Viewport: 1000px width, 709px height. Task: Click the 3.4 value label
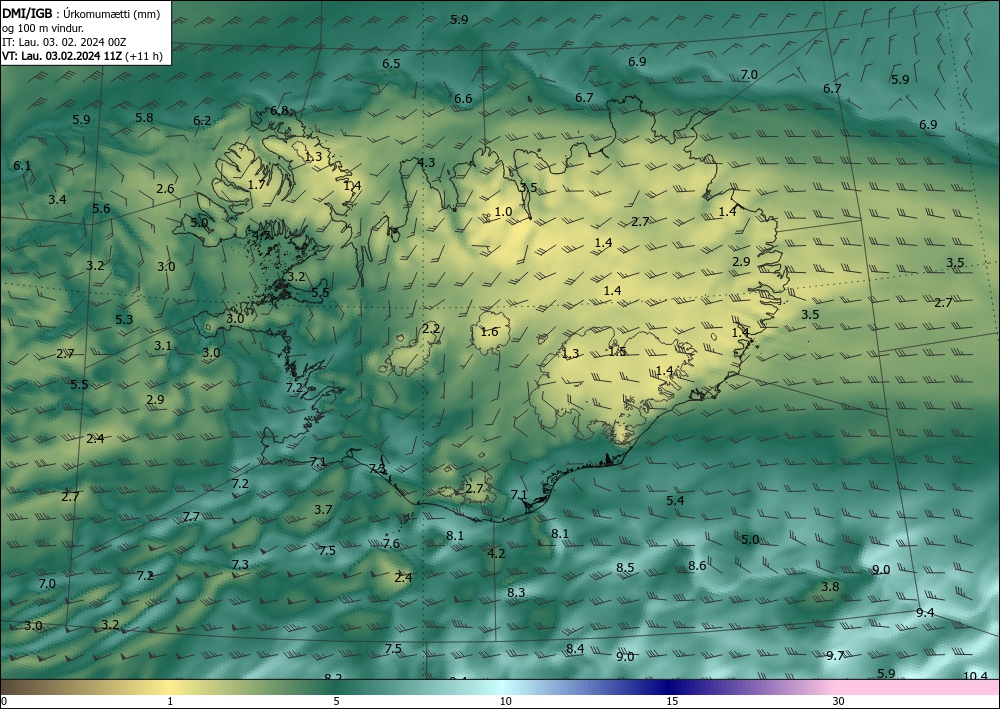pyautogui.click(x=57, y=200)
